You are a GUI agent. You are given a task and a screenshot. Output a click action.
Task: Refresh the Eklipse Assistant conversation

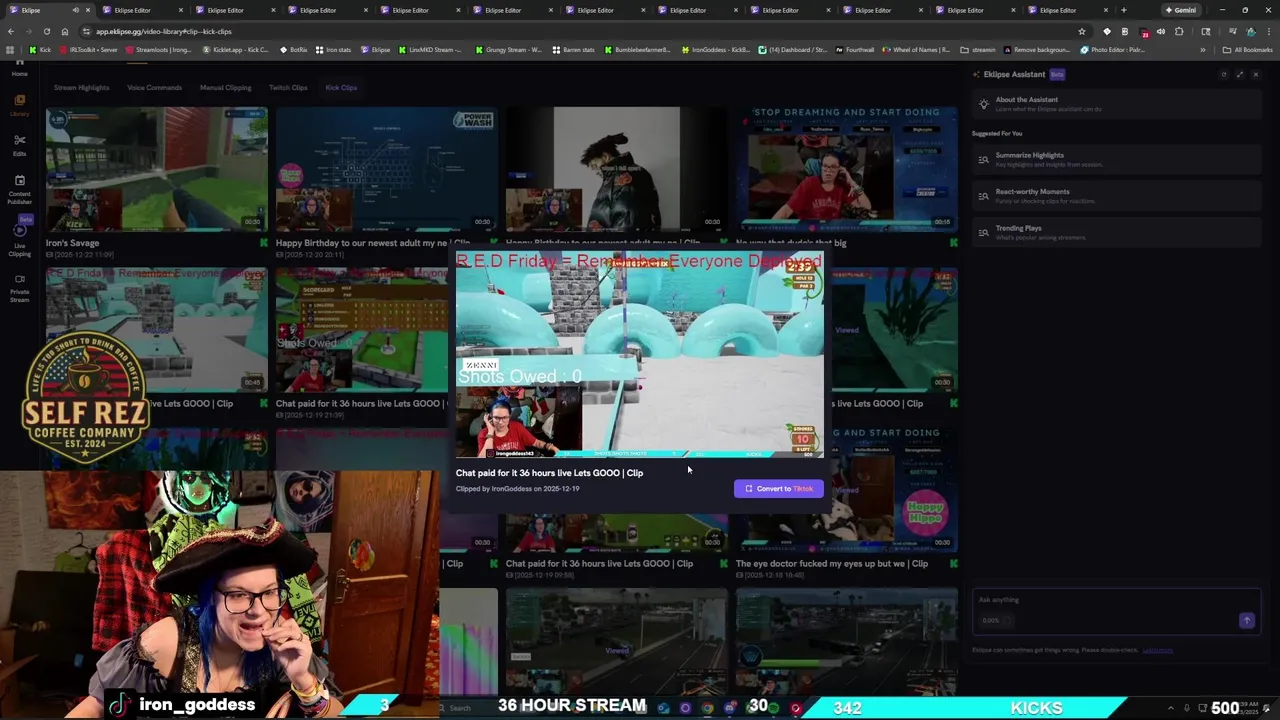tap(1223, 74)
